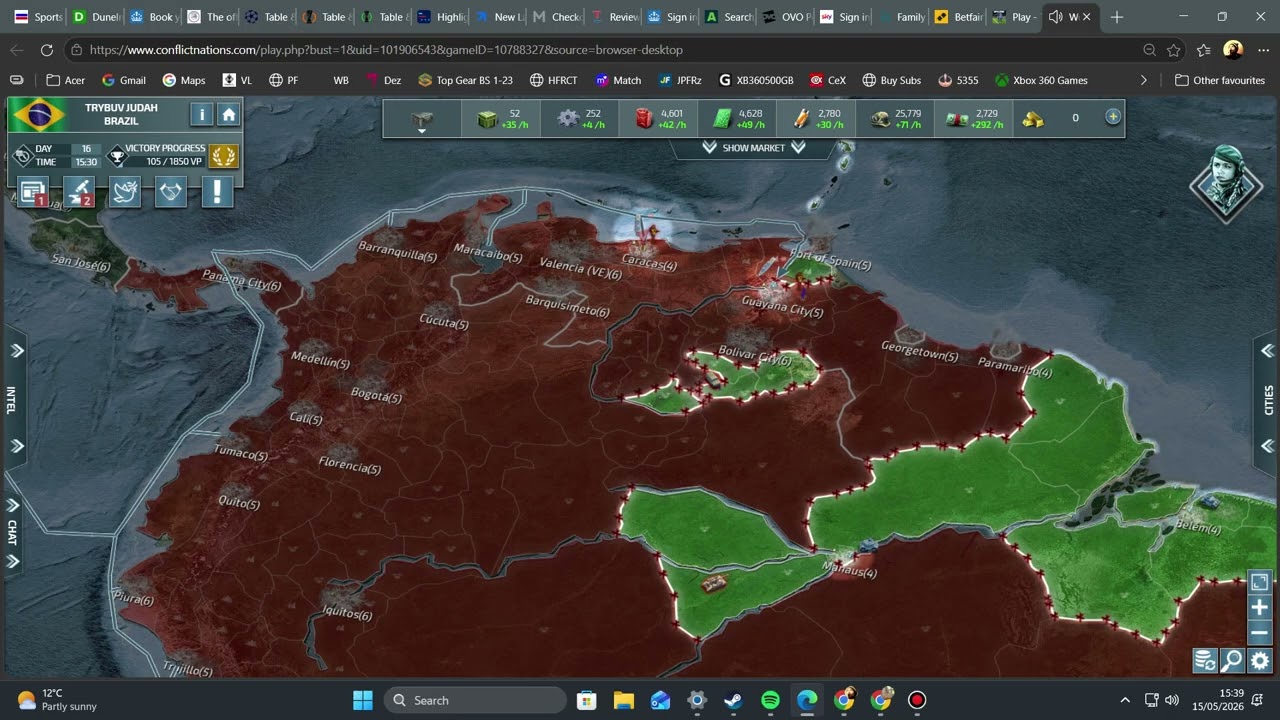Open the newspaper icon with badge 1
Image resolution: width=1280 pixels, height=720 pixels.
(x=33, y=191)
